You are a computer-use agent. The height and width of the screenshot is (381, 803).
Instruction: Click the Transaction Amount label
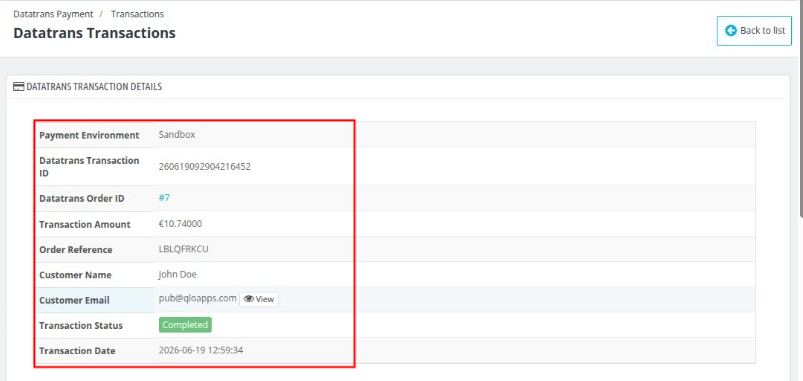[x=85, y=225]
